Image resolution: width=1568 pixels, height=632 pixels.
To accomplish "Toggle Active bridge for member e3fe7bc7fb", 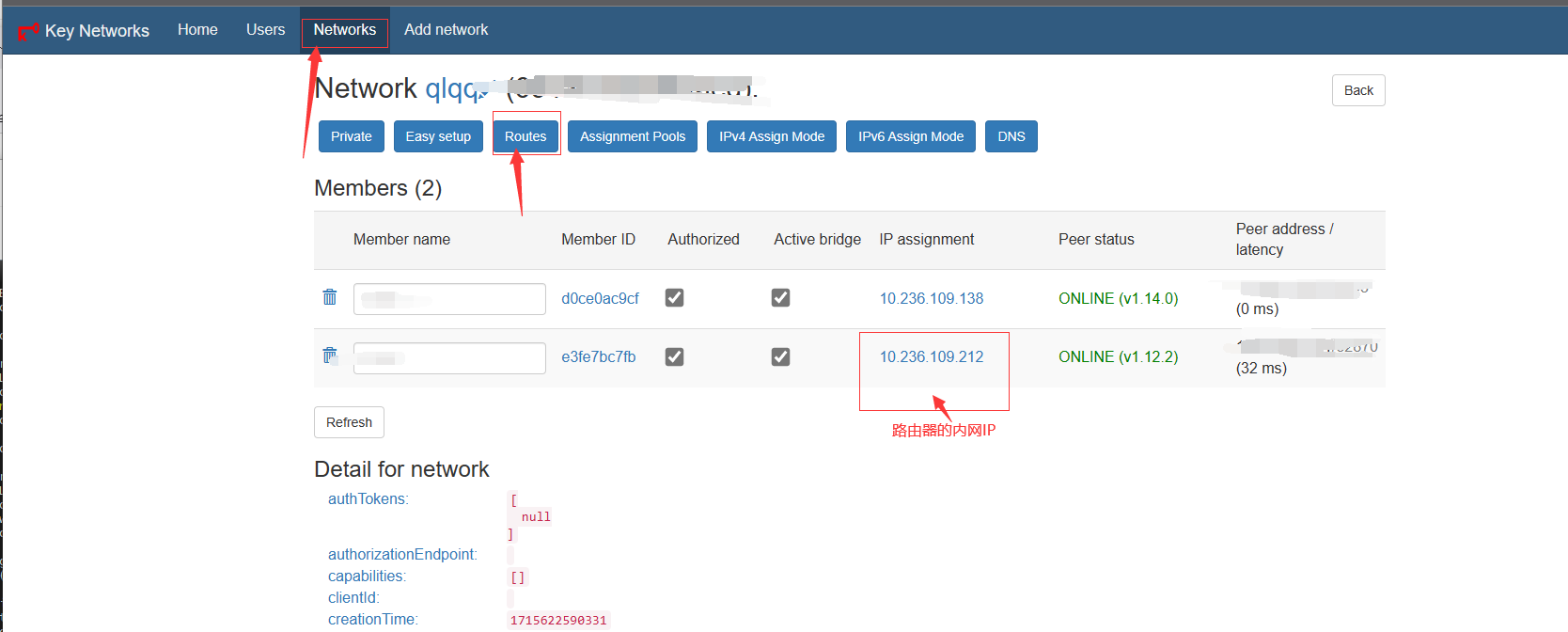I will click(780, 357).
